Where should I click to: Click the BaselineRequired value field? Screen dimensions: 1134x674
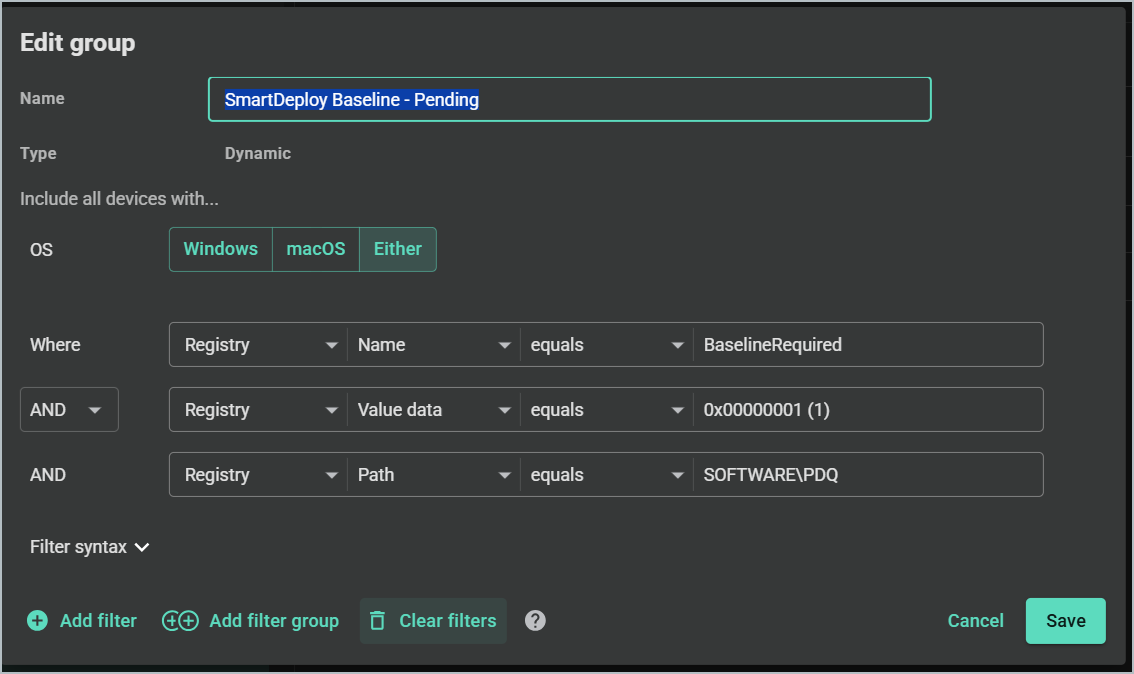point(868,345)
